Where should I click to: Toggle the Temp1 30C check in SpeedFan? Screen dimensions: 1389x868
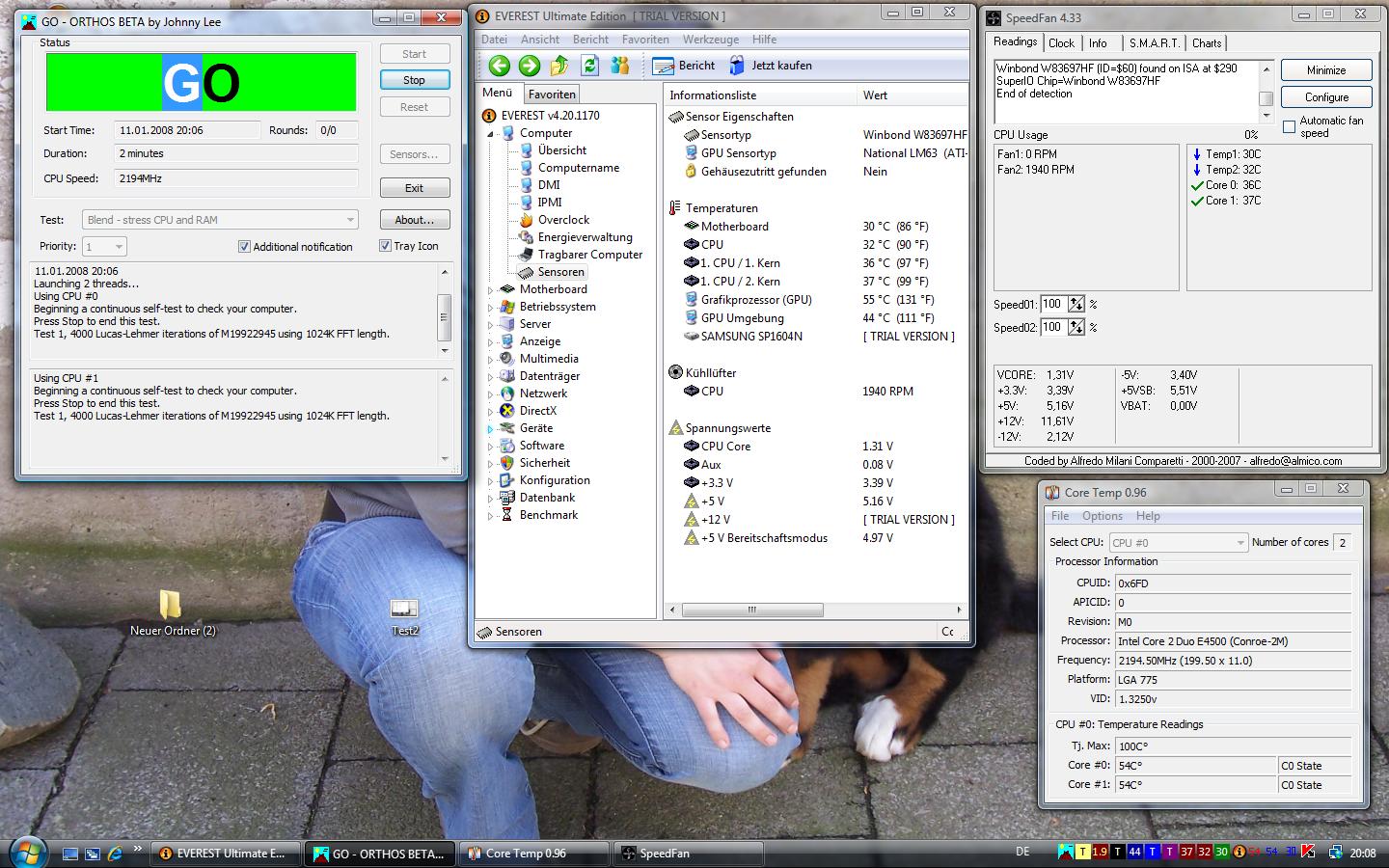click(x=1197, y=154)
